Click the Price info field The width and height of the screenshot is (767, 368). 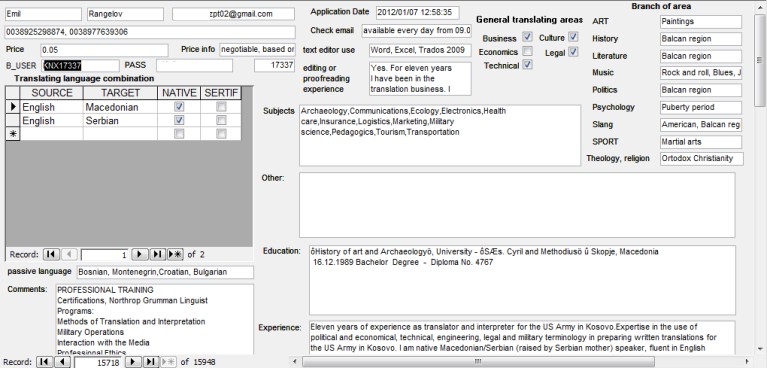[x=257, y=49]
